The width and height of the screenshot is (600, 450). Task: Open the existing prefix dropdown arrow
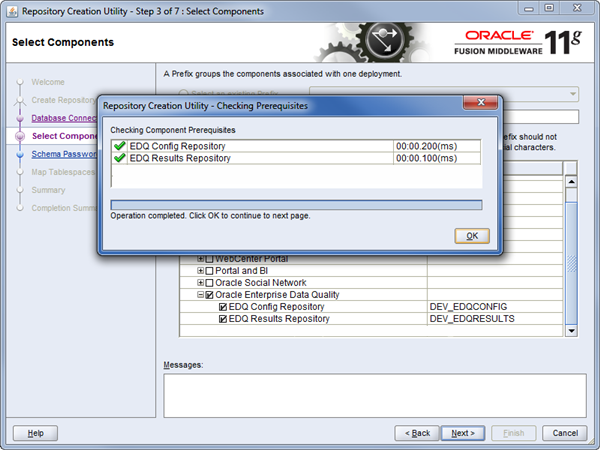[x=572, y=94]
